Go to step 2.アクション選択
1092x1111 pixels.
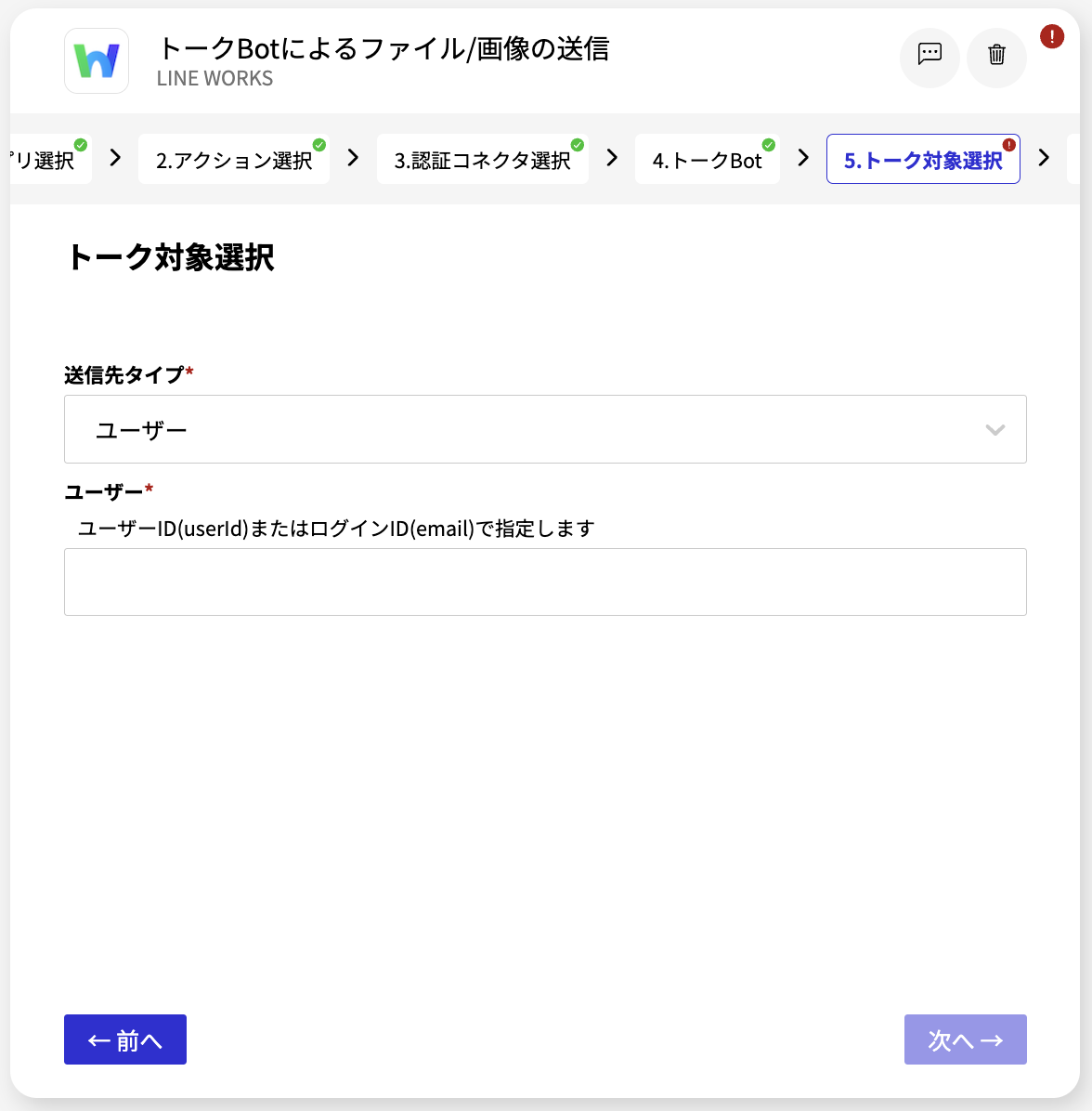[x=234, y=160]
